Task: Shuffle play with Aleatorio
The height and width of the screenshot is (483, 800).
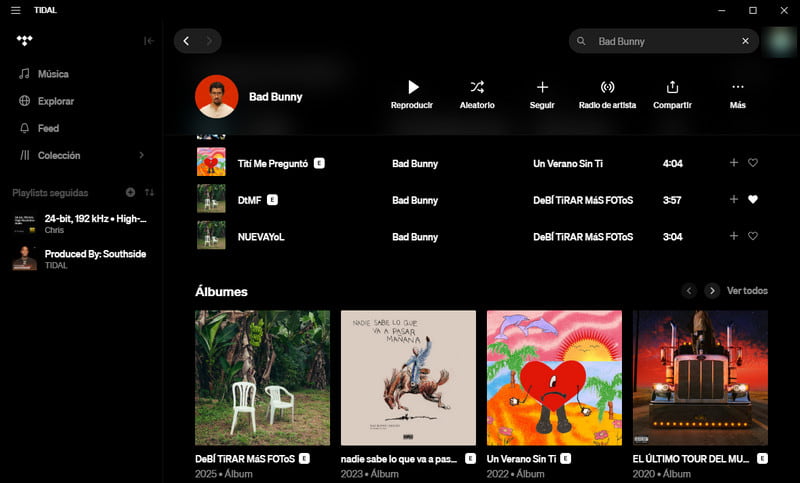Action: [477, 95]
